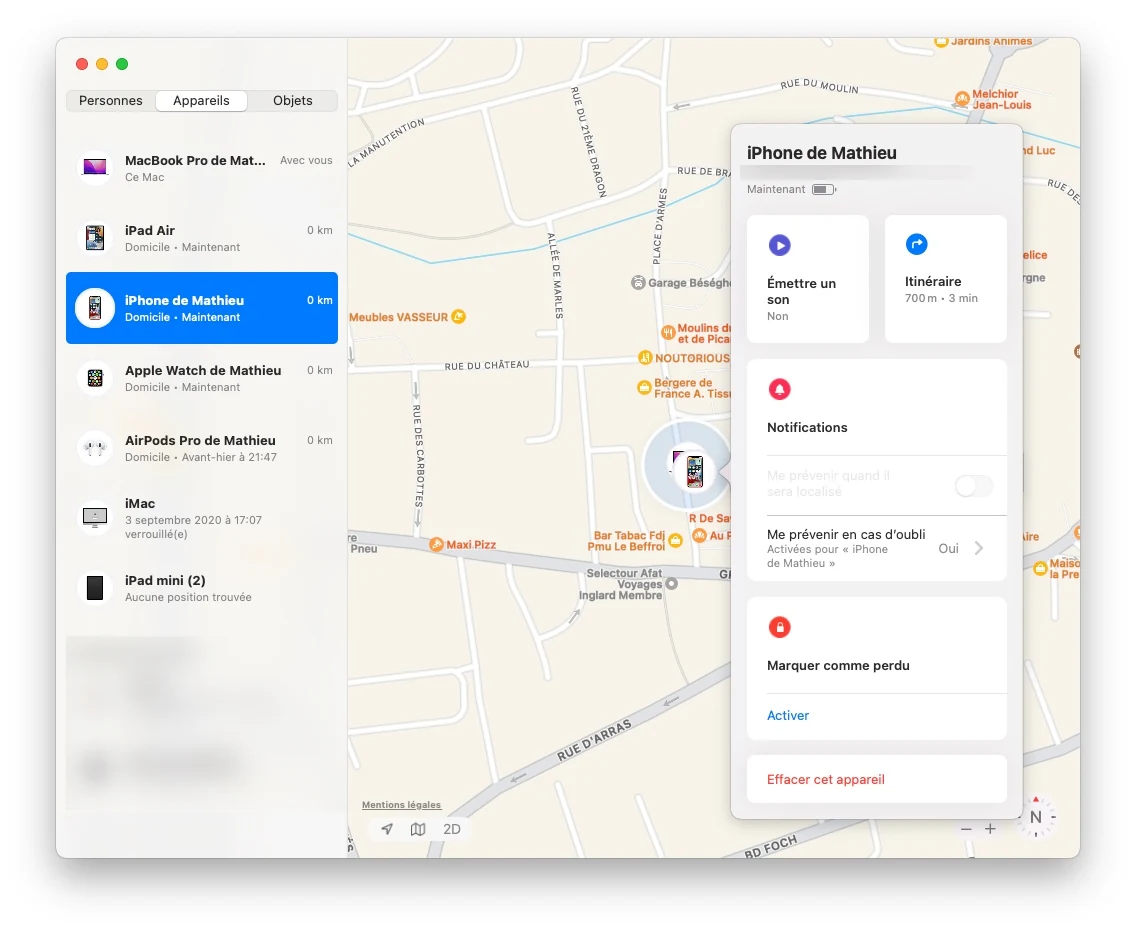Click Selectour Afat Voyages marker
Image resolution: width=1136 pixels, height=932 pixels.
click(672, 583)
